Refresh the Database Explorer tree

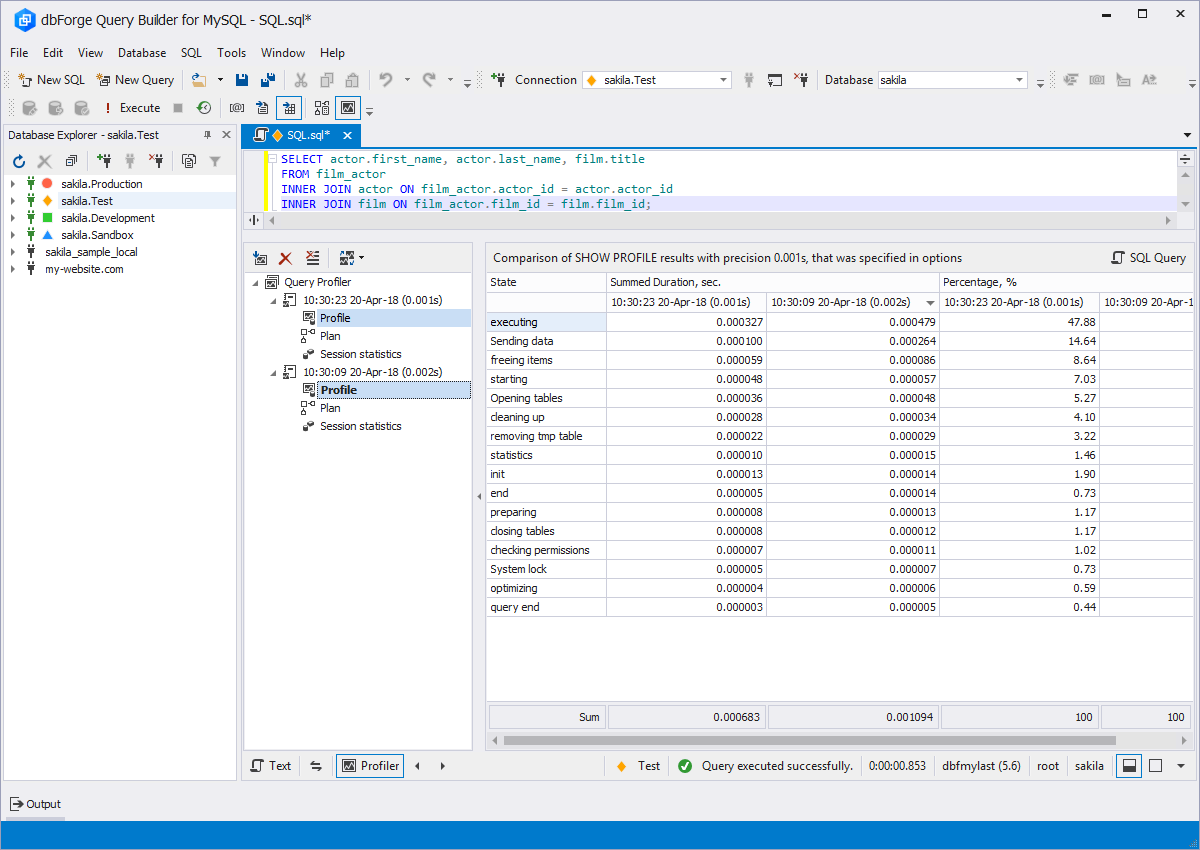[18, 160]
